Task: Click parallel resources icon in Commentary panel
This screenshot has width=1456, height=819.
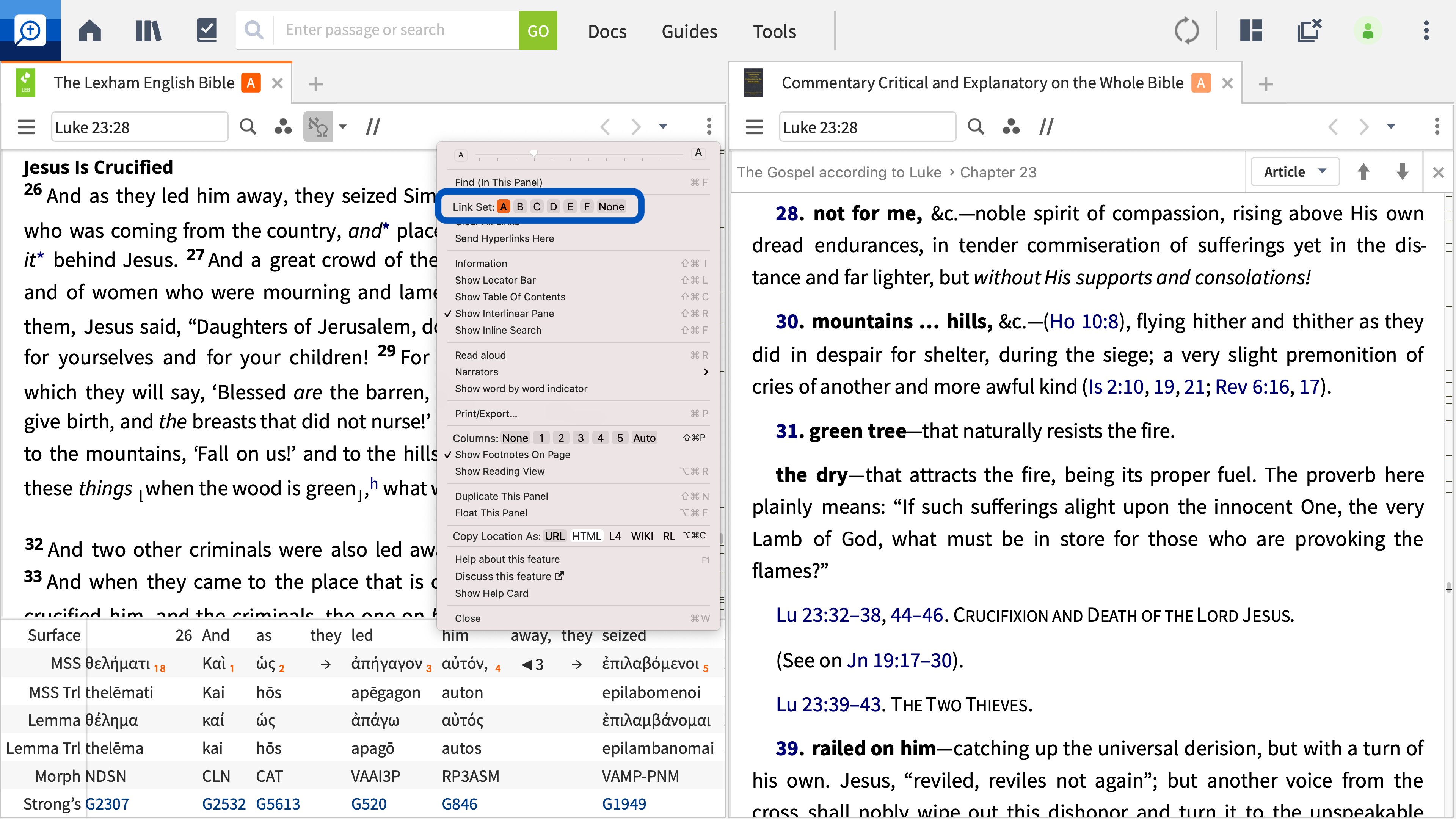Action: click(1046, 127)
